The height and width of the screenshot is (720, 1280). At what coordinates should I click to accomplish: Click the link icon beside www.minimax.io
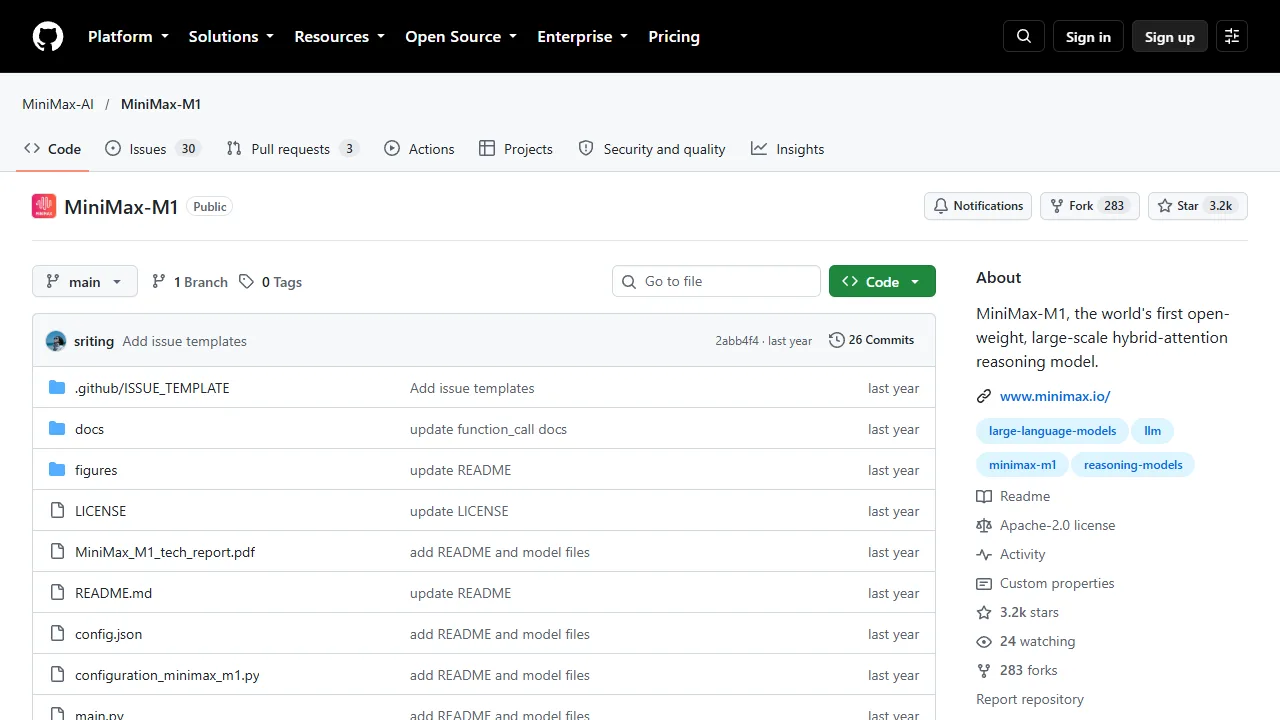click(x=984, y=396)
